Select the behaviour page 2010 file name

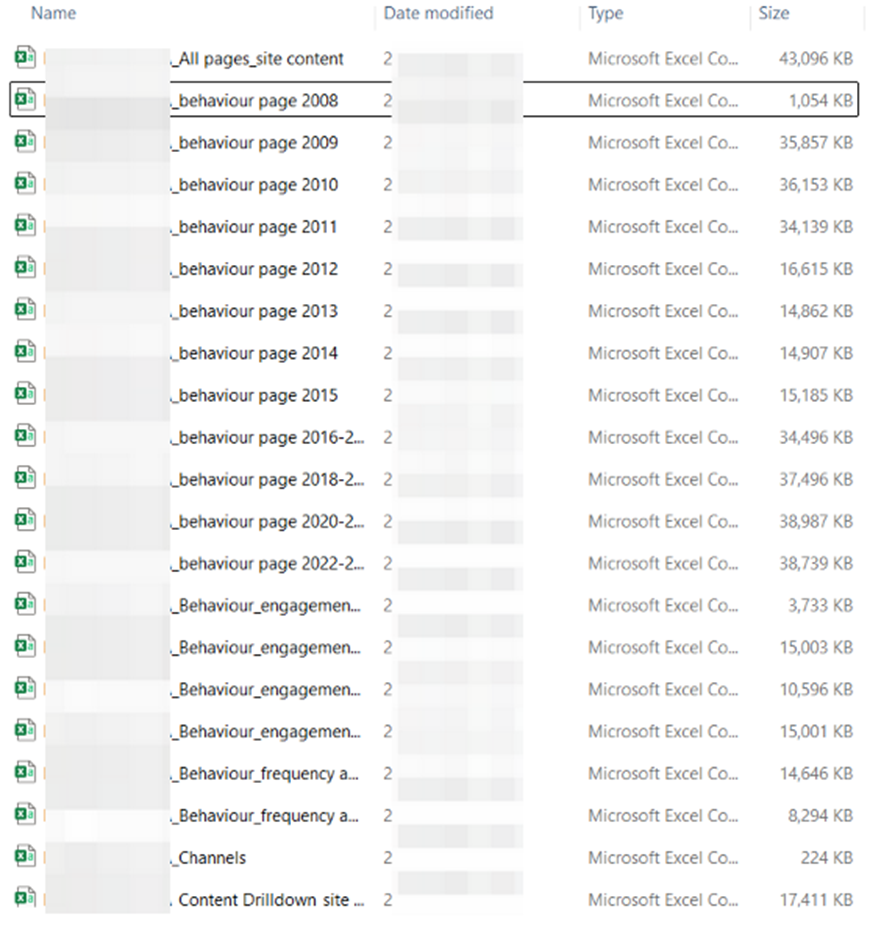click(x=256, y=185)
